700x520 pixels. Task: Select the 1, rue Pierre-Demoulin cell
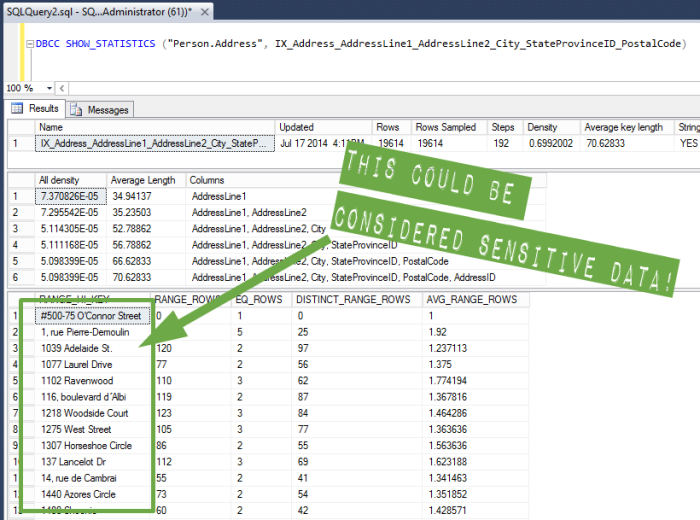(x=92, y=332)
